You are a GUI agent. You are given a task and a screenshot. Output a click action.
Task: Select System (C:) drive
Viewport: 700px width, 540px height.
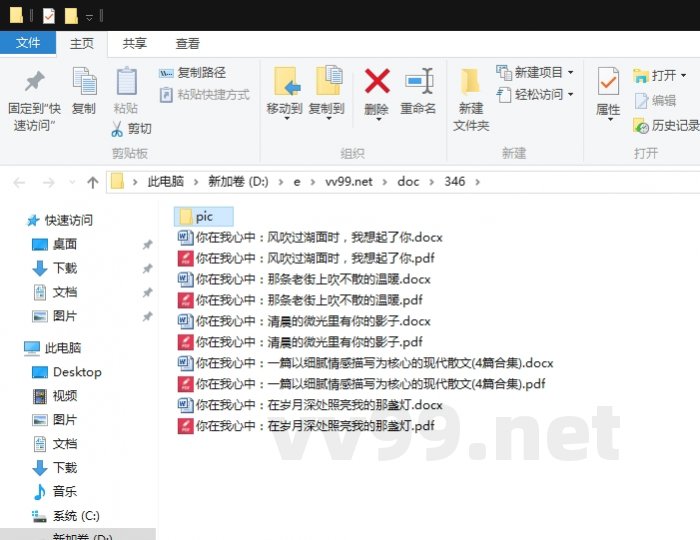tap(66, 516)
